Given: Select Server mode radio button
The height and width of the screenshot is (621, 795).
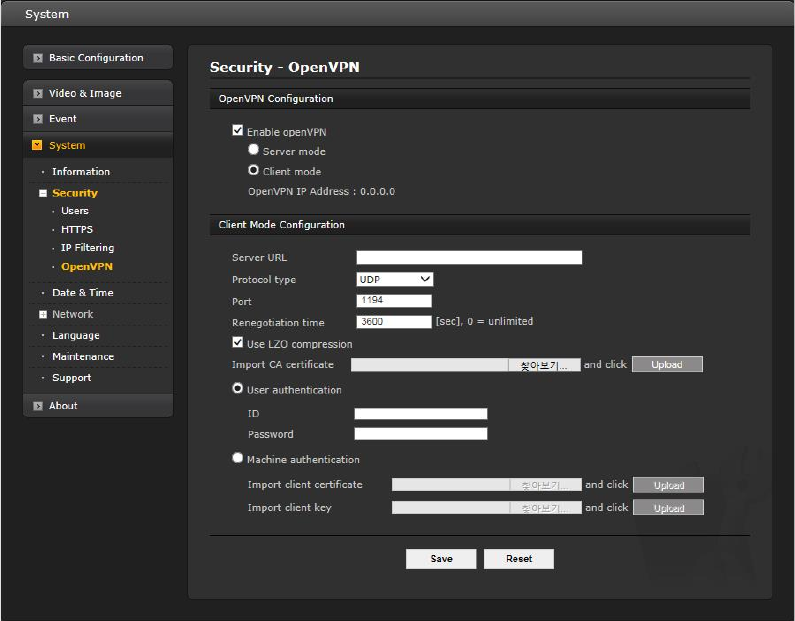Looking at the screenshot, I should (x=254, y=150).
